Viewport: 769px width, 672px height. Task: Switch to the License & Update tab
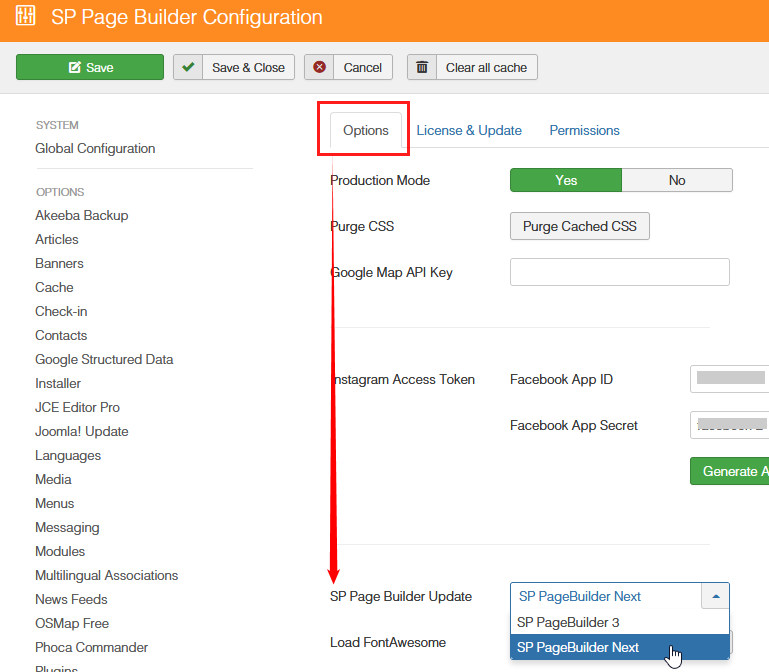[x=469, y=130]
